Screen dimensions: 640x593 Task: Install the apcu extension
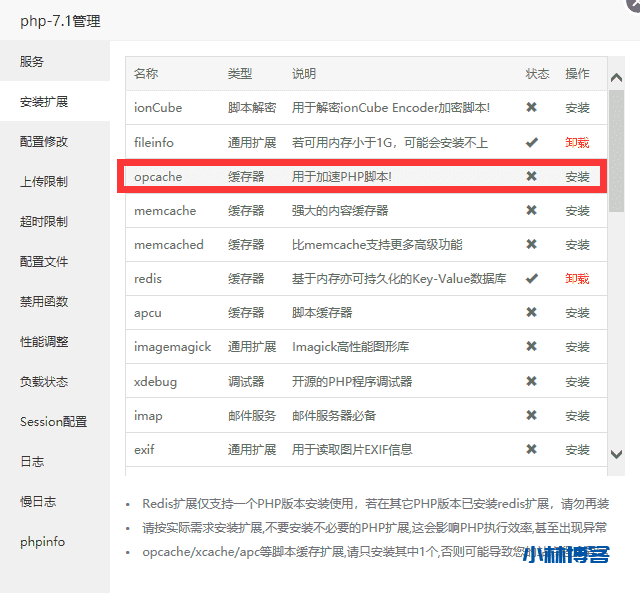click(577, 313)
